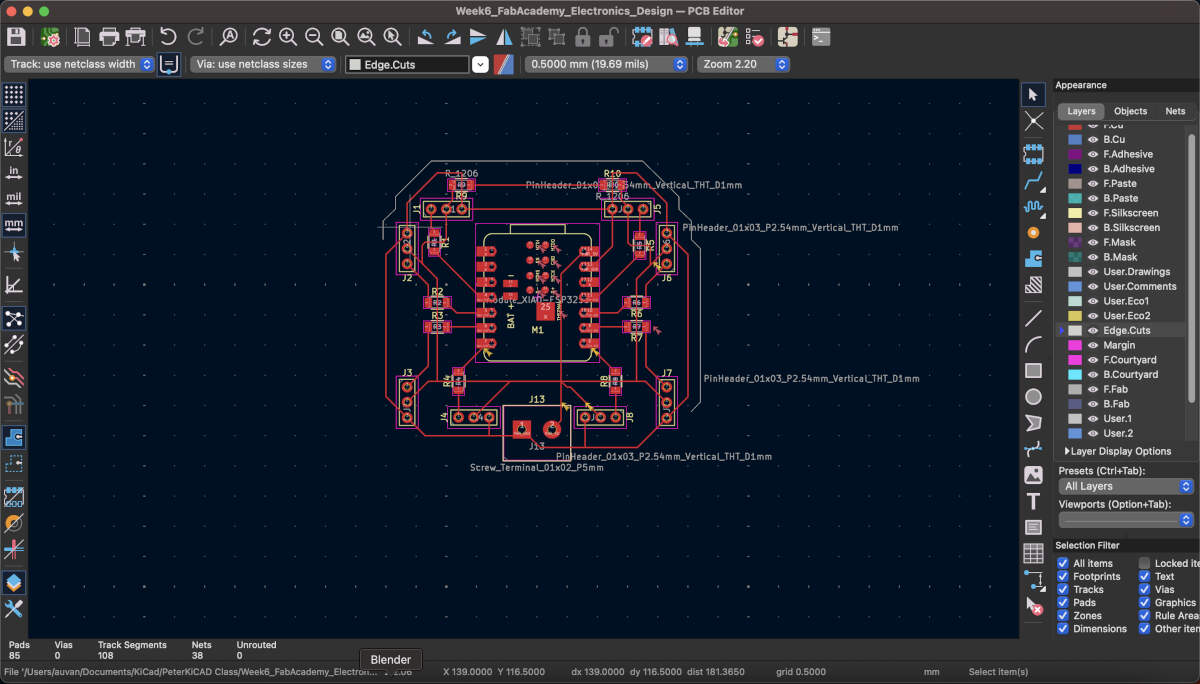The width and height of the screenshot is (1200, 684).
Task: Open All Layers presets dropdown
Action: click(1126, 486)
